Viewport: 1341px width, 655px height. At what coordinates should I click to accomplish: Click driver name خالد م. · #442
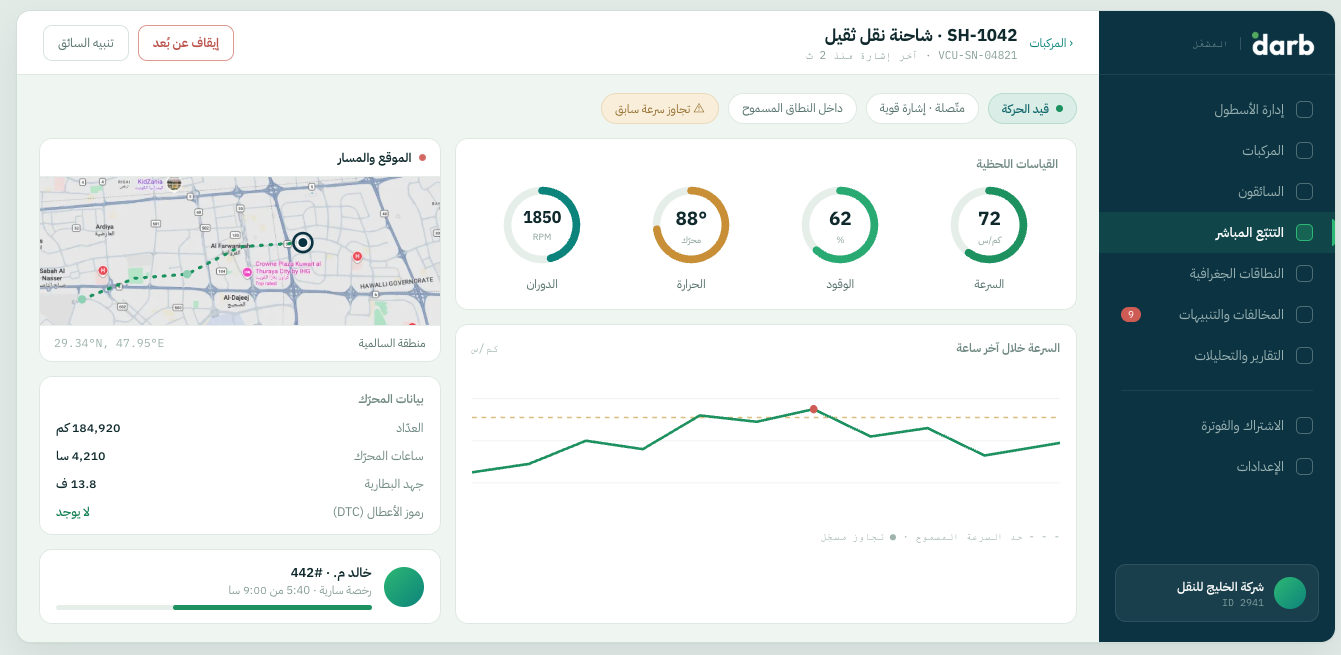point(331,573)
